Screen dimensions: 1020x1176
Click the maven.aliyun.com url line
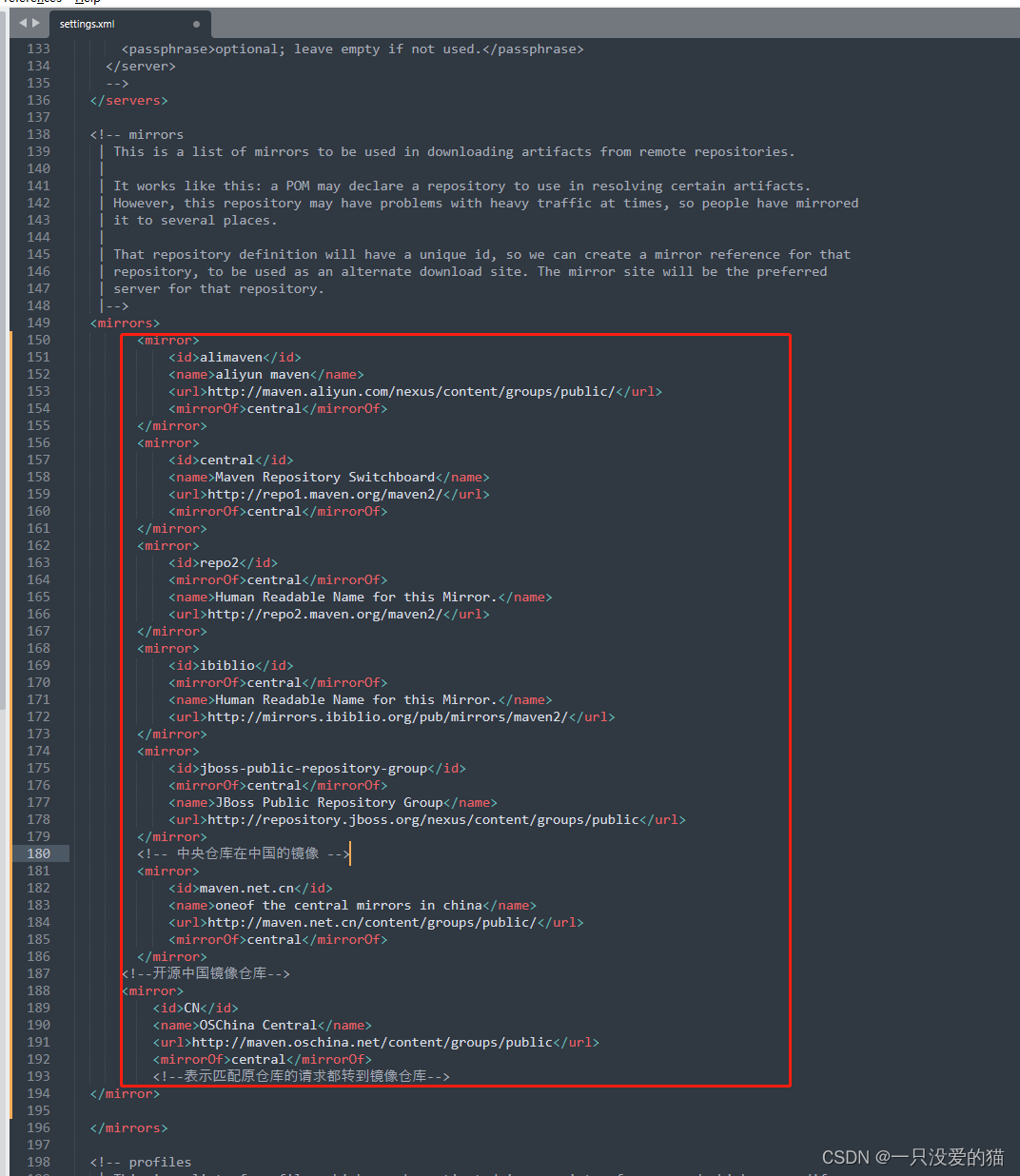click(x=415, y=391)
